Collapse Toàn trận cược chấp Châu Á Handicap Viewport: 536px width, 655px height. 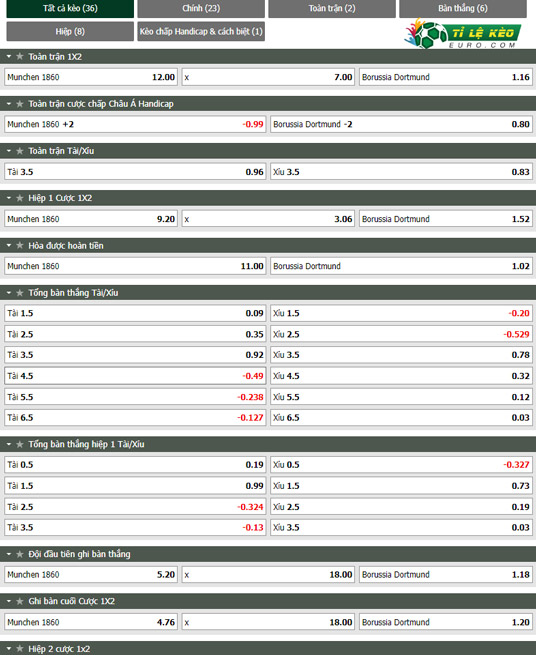(9, 104)
